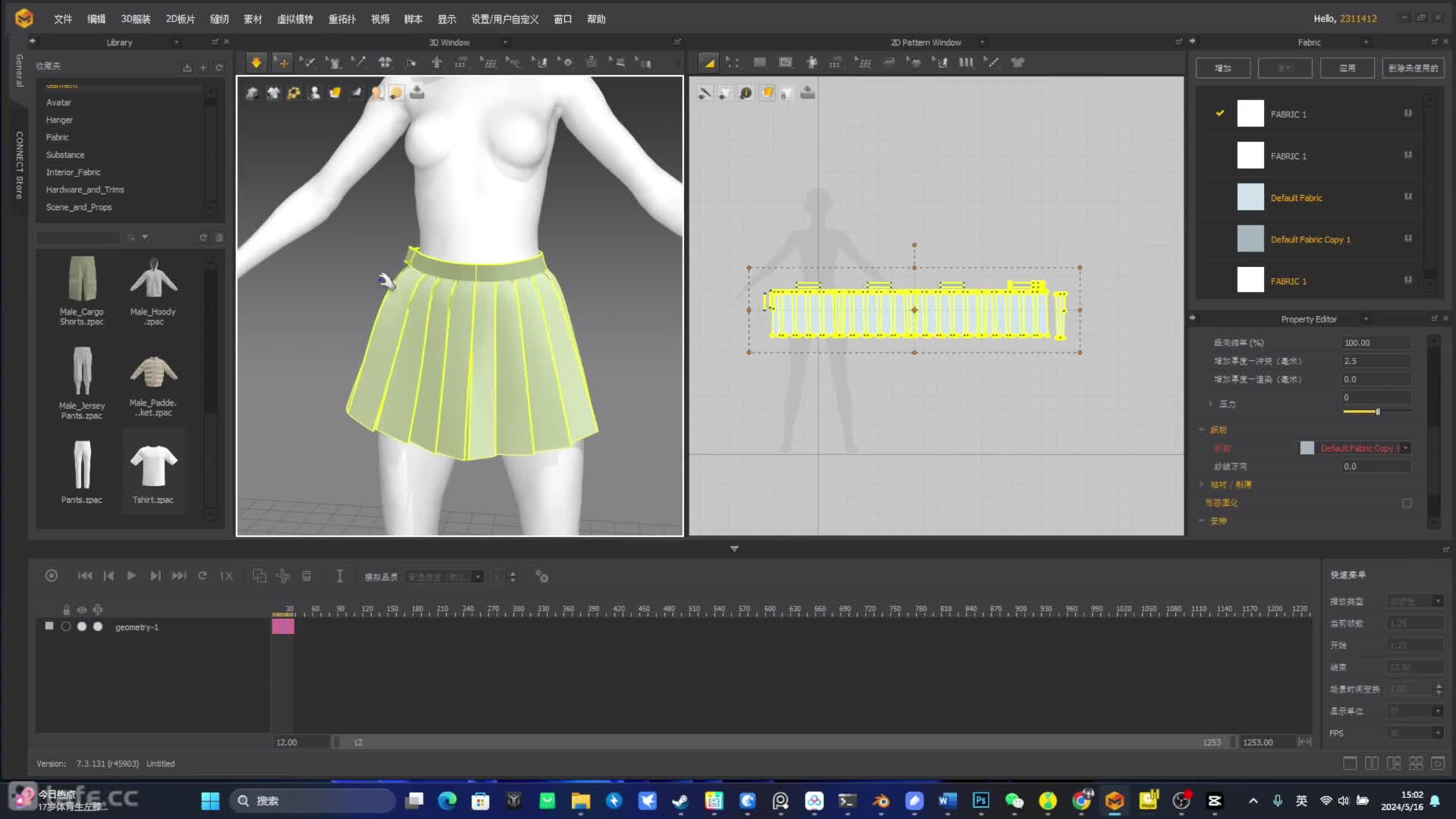This screenshot has height=819, width=1456.
Task: Toggle the eye visibility icon in timeline header
Action: [82, 610]
